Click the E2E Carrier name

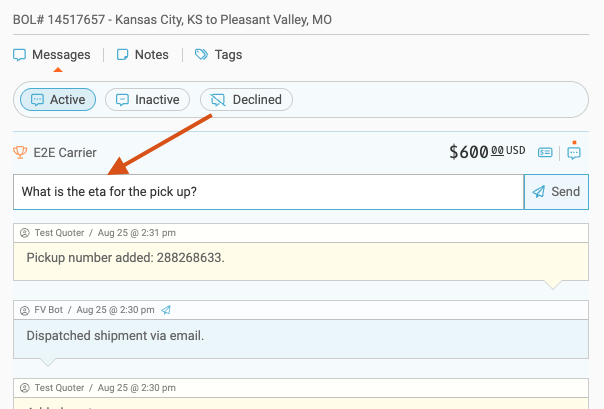click(65, 153)
